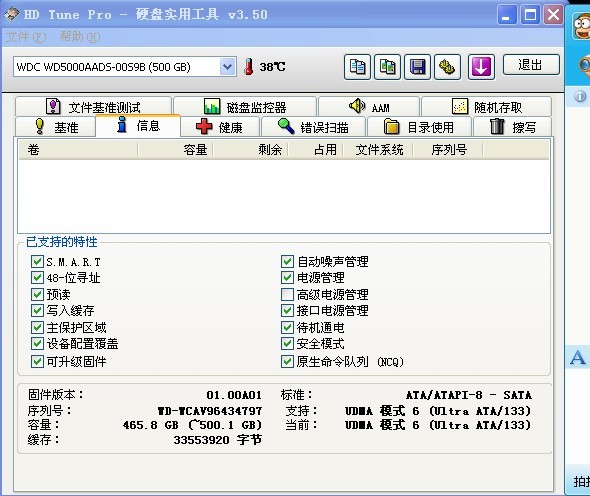Click the 剩余 column header
The width and height of the screenshot is (590, 496).
[x=250, y=150]
